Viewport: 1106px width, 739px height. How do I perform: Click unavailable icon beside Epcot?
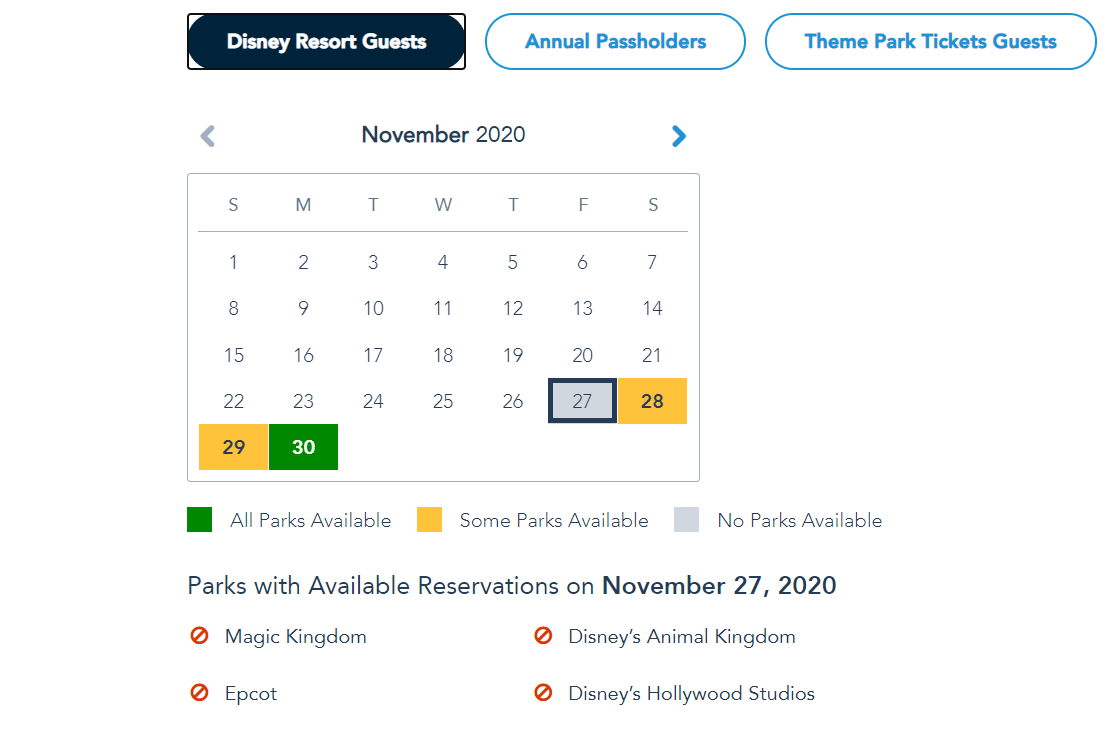[199, 692]
